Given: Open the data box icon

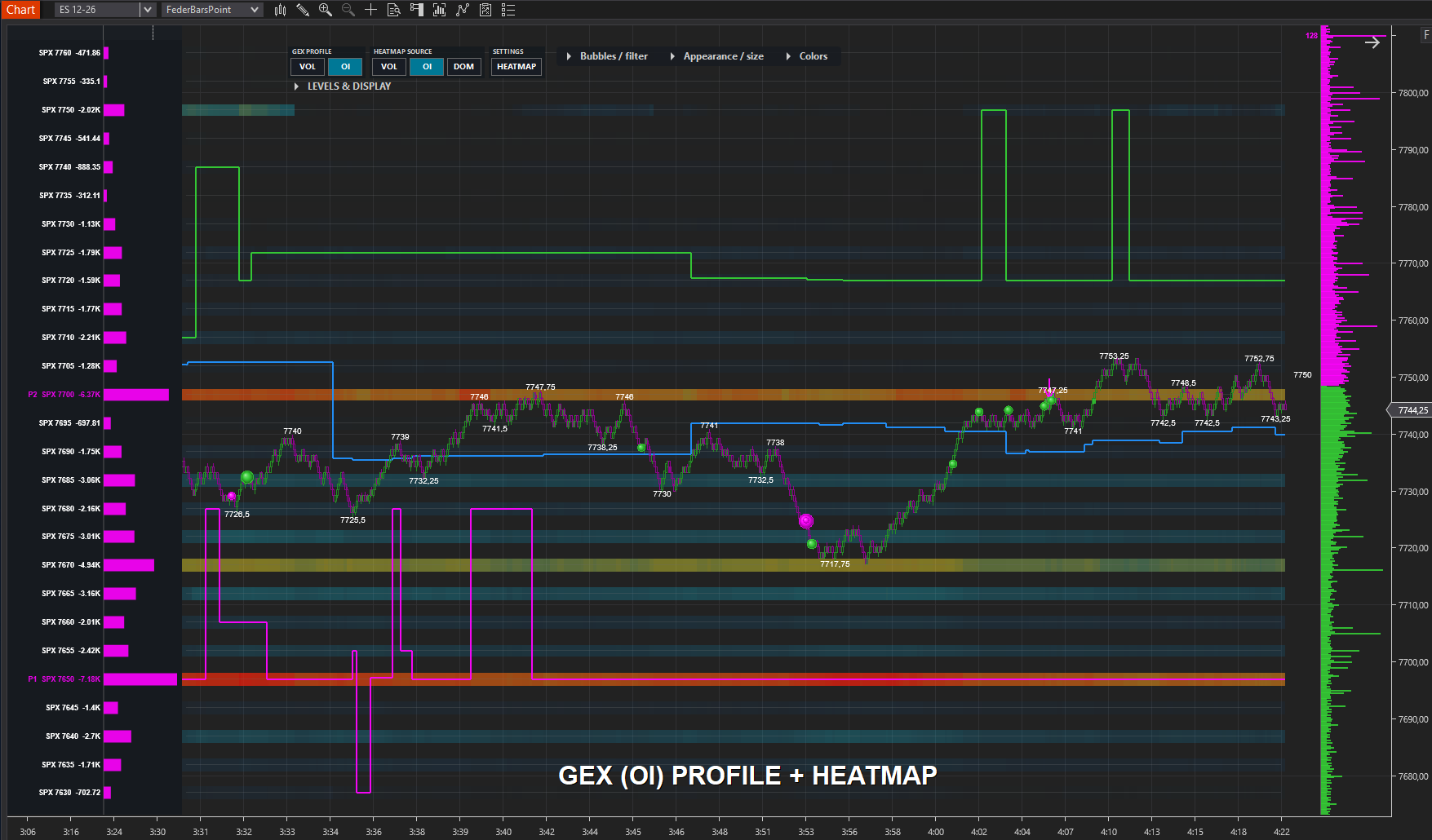Looking at the screenshot, I should (x=393, y=10).
